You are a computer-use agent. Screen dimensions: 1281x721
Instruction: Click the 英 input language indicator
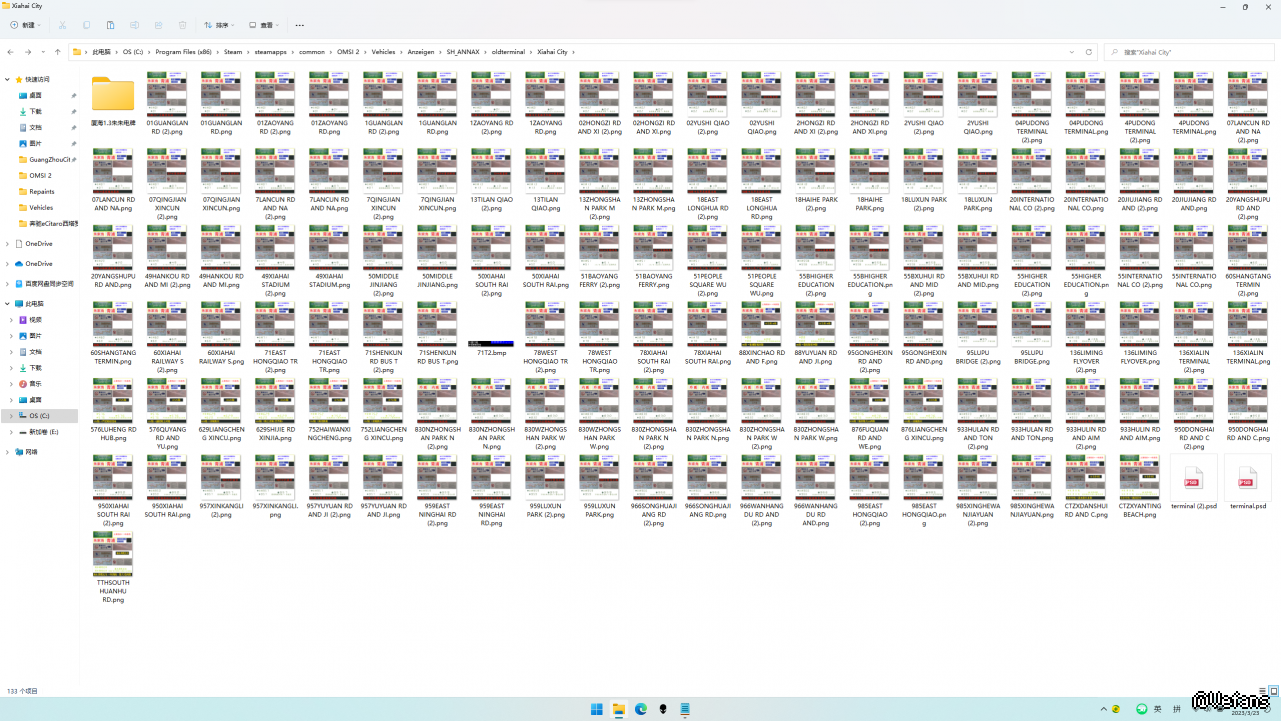(1158, 709)
